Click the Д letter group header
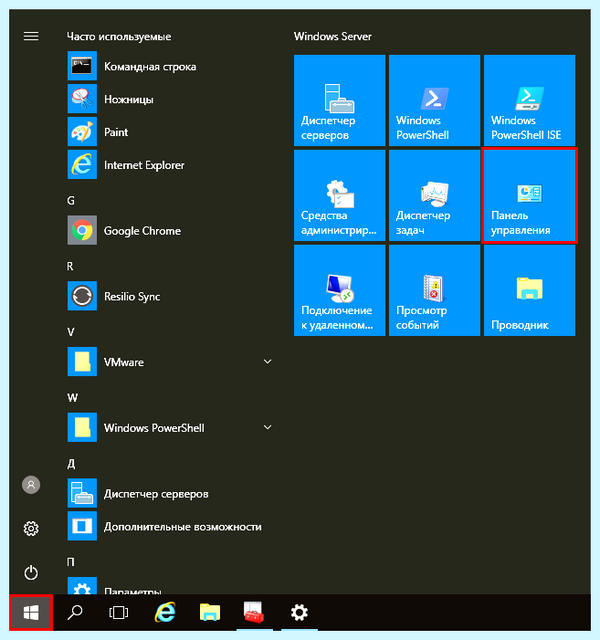The height and width of the screenshot is (640, 600). pos(71,464)
